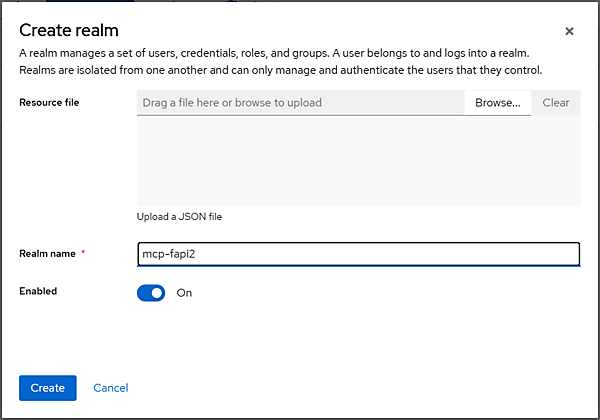This screenshot has height=420, width=600.
Task: Click the 'Drag a file here' filename field
Action: pyautogui.click(x=300, y=103)
